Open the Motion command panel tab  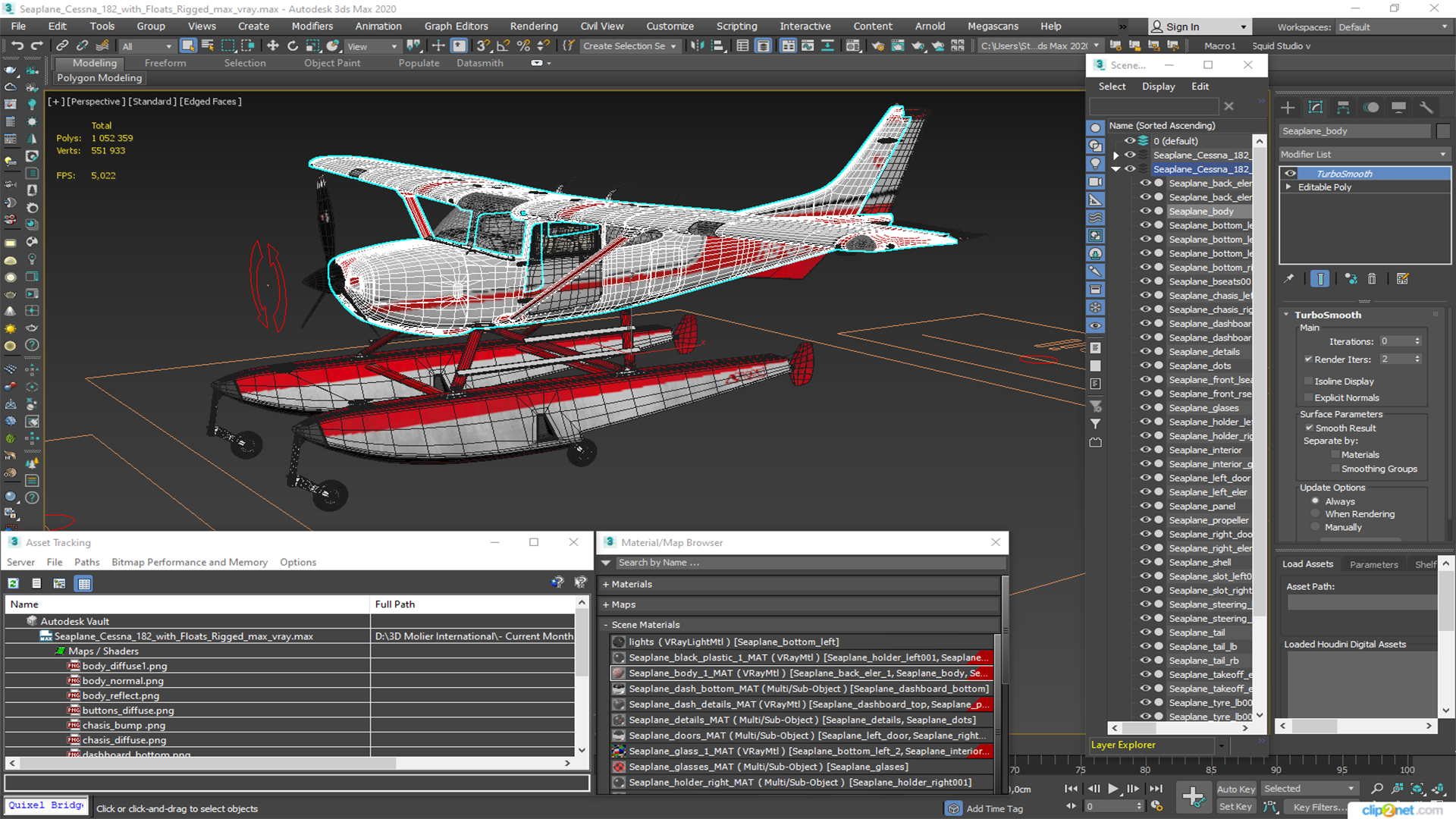[x=1371, y=107]
